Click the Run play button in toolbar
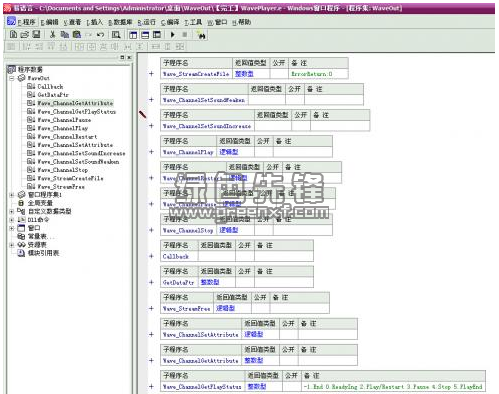The image size is (499, 394). [x=173, y=34]
